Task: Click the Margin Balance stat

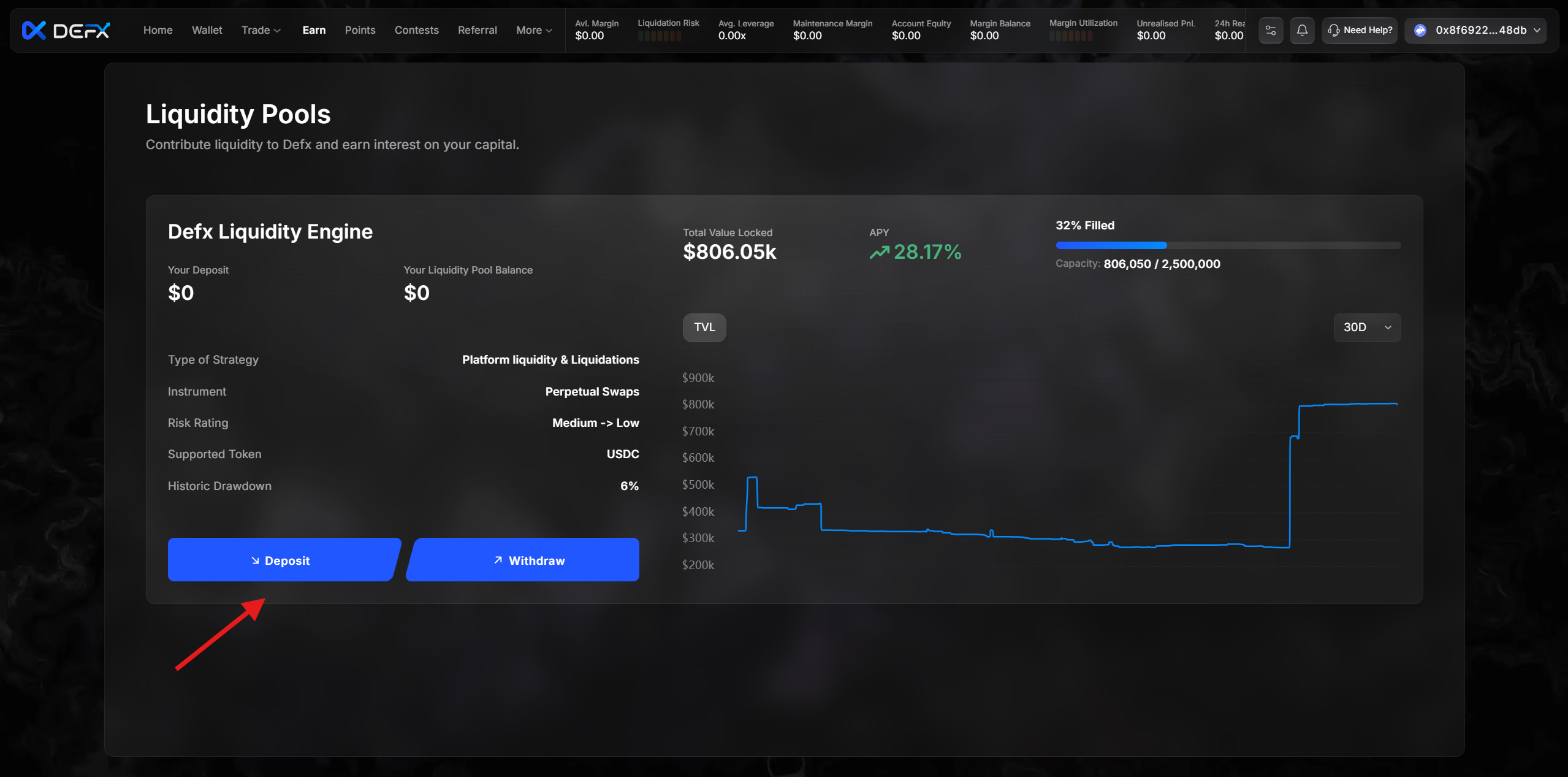Action: coord(1000,29)
